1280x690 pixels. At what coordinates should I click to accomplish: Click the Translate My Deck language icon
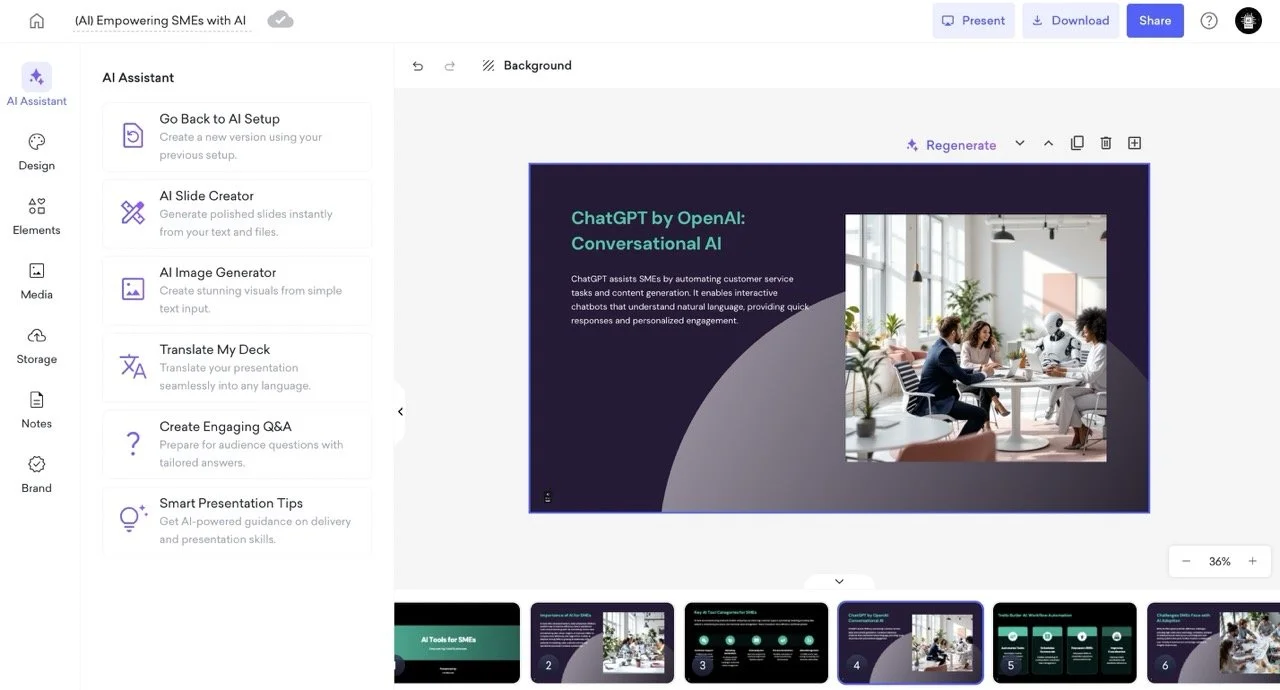click(x=133, y=366)
